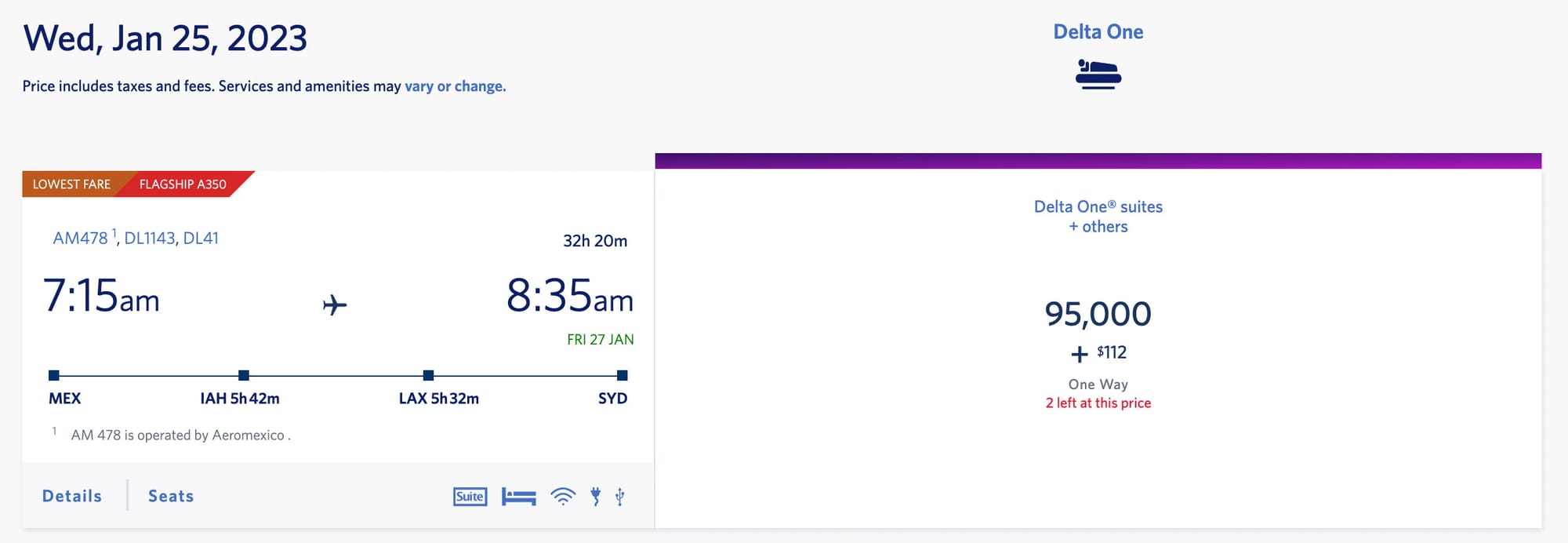This screenshot has width=1568, height=543.
Task: Click the IAH connection stop marker
Action: coord(244,376)
